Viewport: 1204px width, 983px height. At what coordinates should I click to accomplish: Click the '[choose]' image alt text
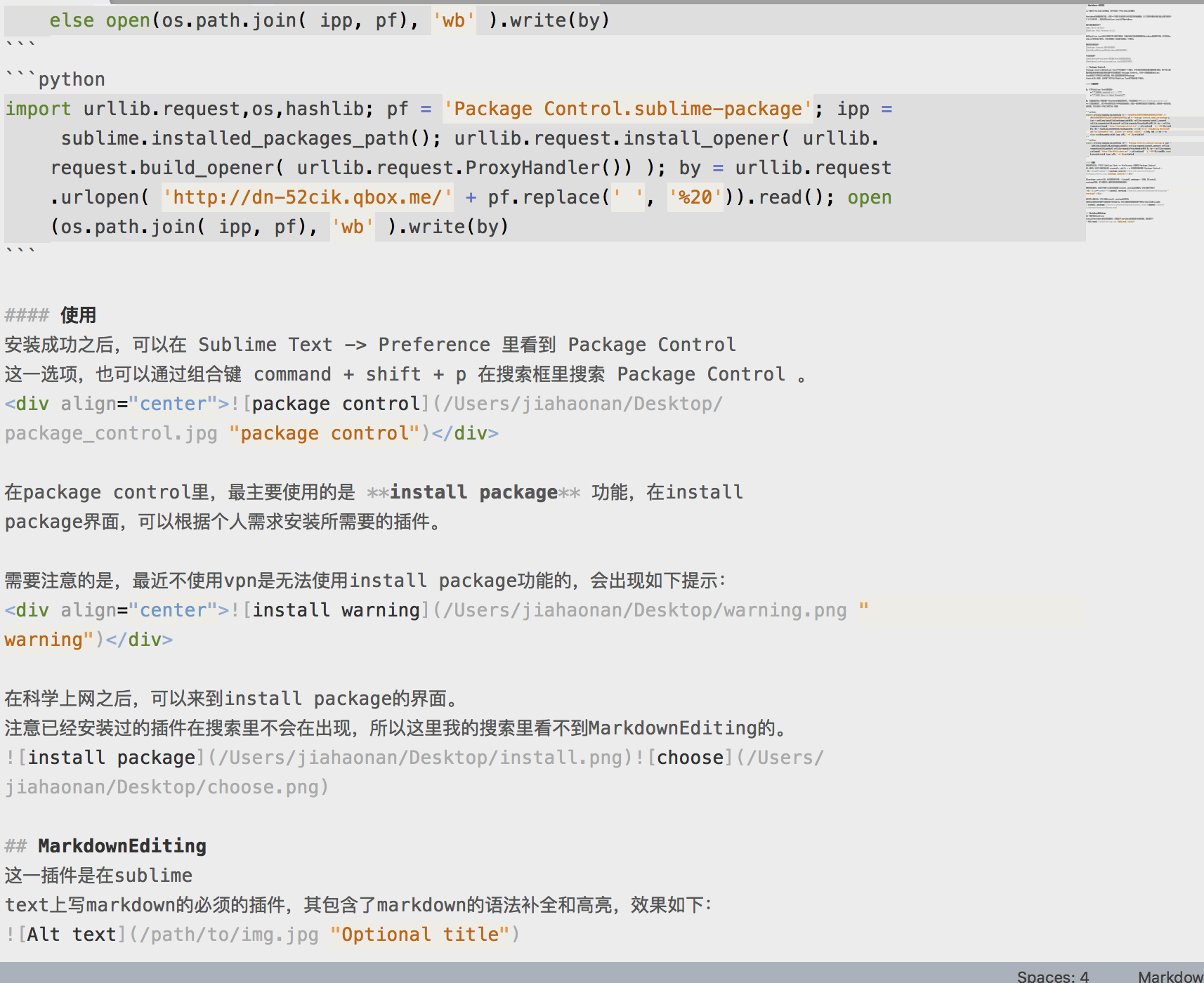[x=691, y=758]
